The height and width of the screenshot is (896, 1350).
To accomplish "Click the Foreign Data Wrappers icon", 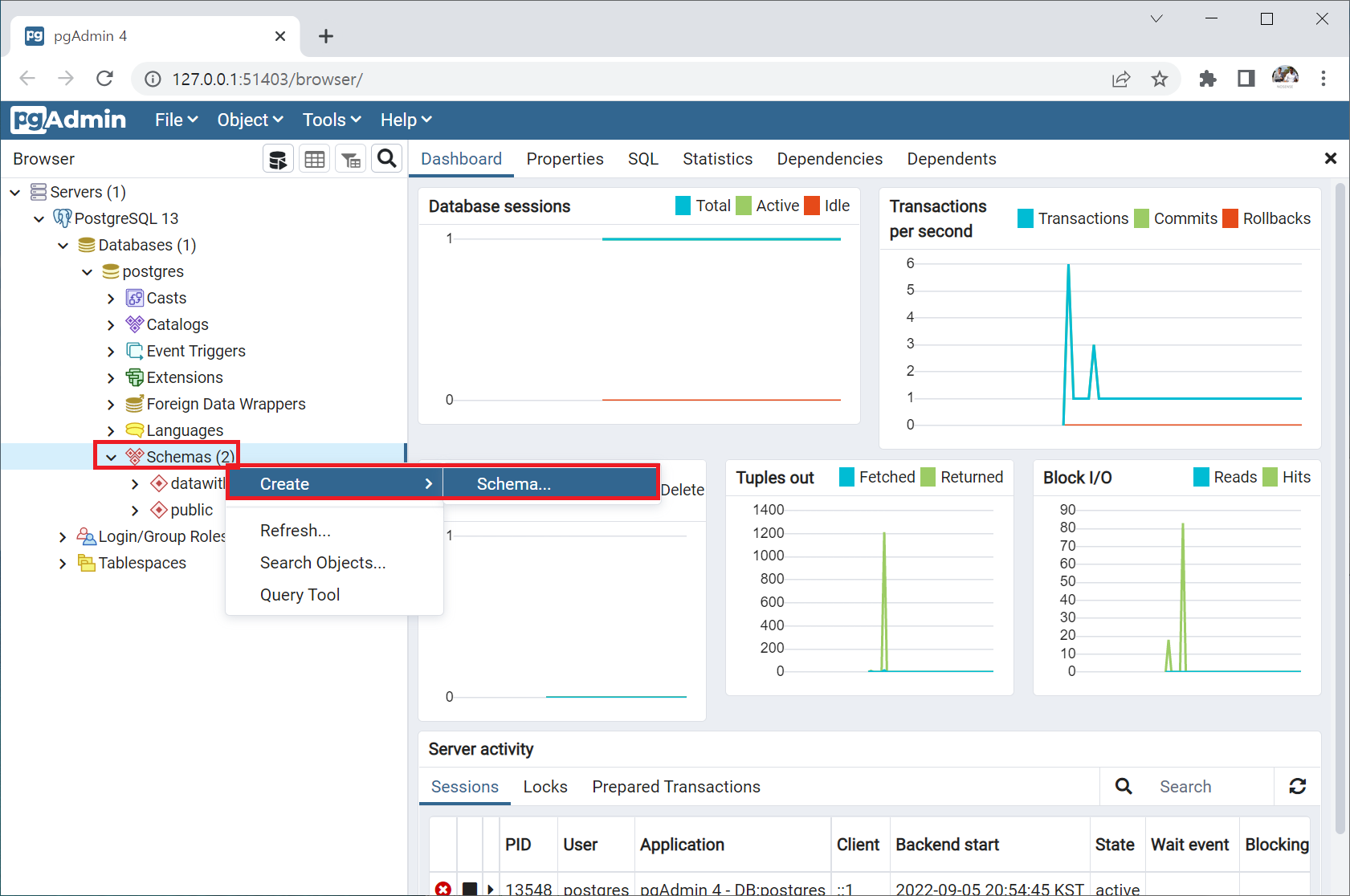I will 135,404.
